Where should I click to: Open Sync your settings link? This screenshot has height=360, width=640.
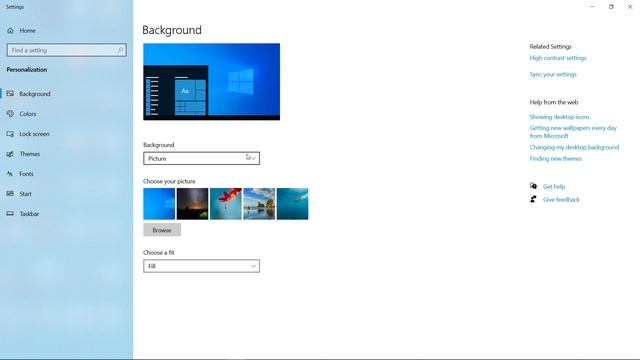click(553, 74)
